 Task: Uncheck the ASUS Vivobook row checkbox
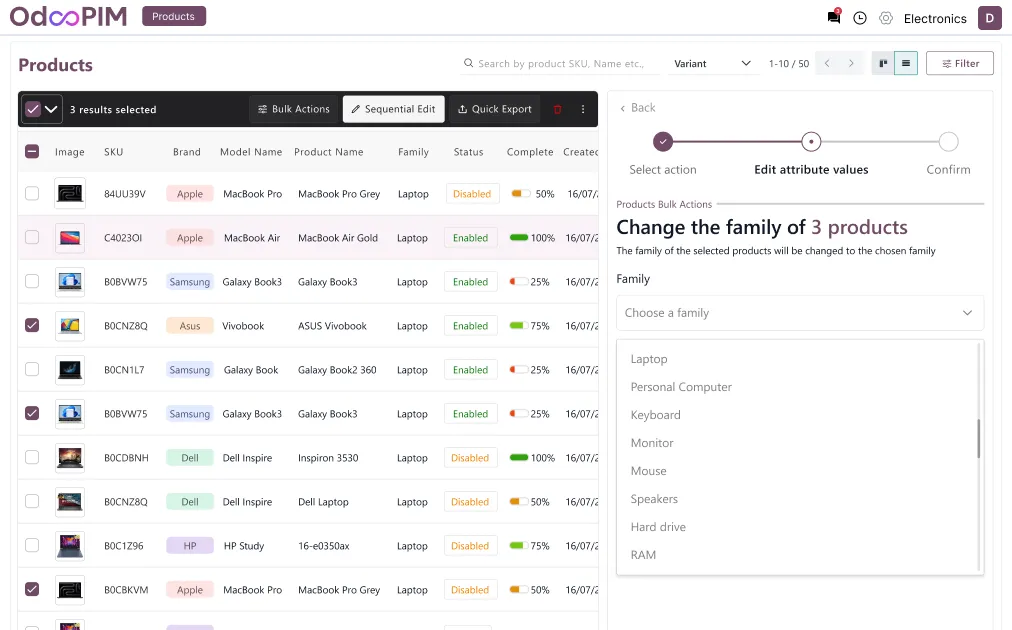click(32, 325)
